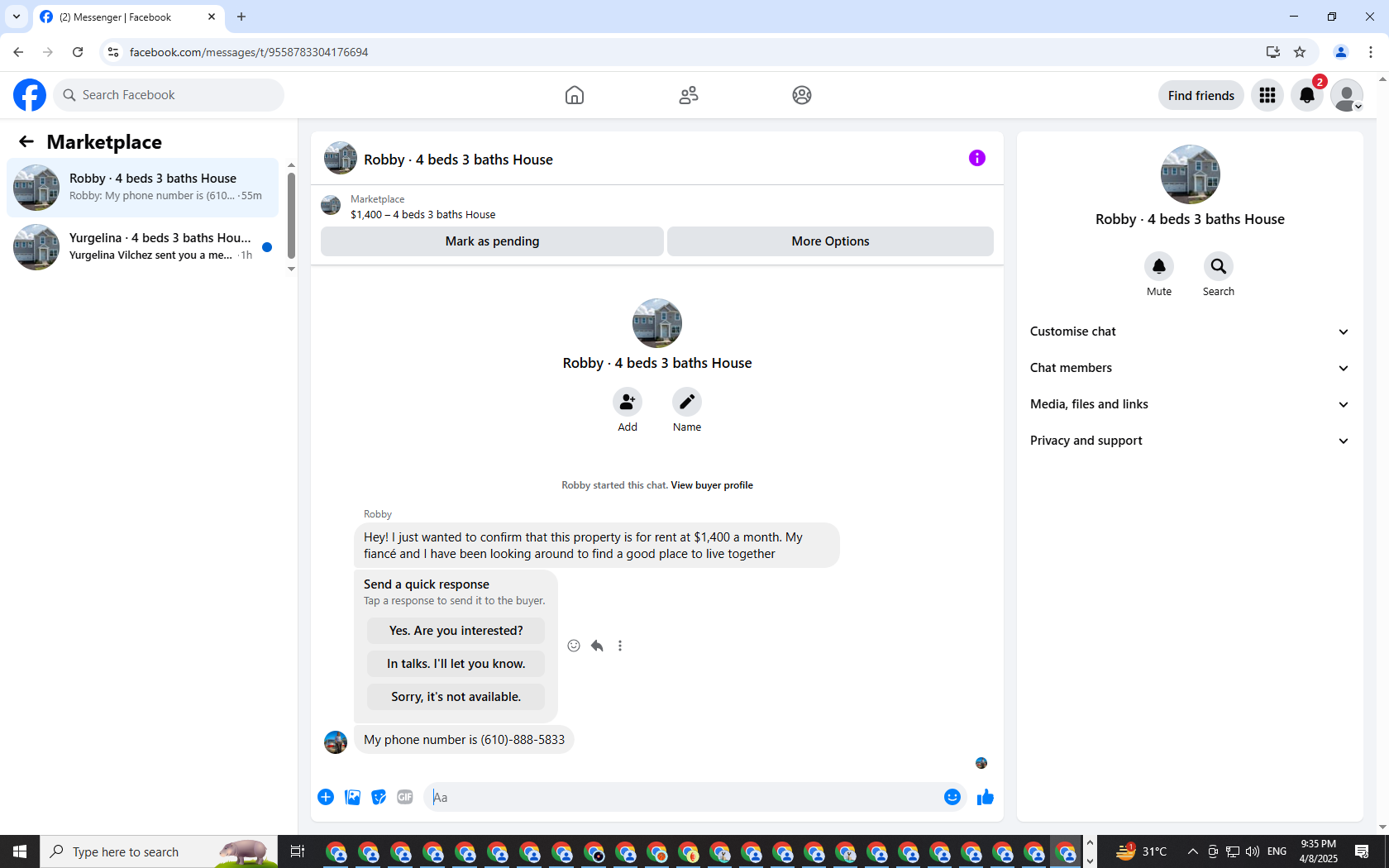1389x868 pixels.
Task: Open the $1,400 – 4 beds 3 baths House listing
Action: (x=422, y=214)
